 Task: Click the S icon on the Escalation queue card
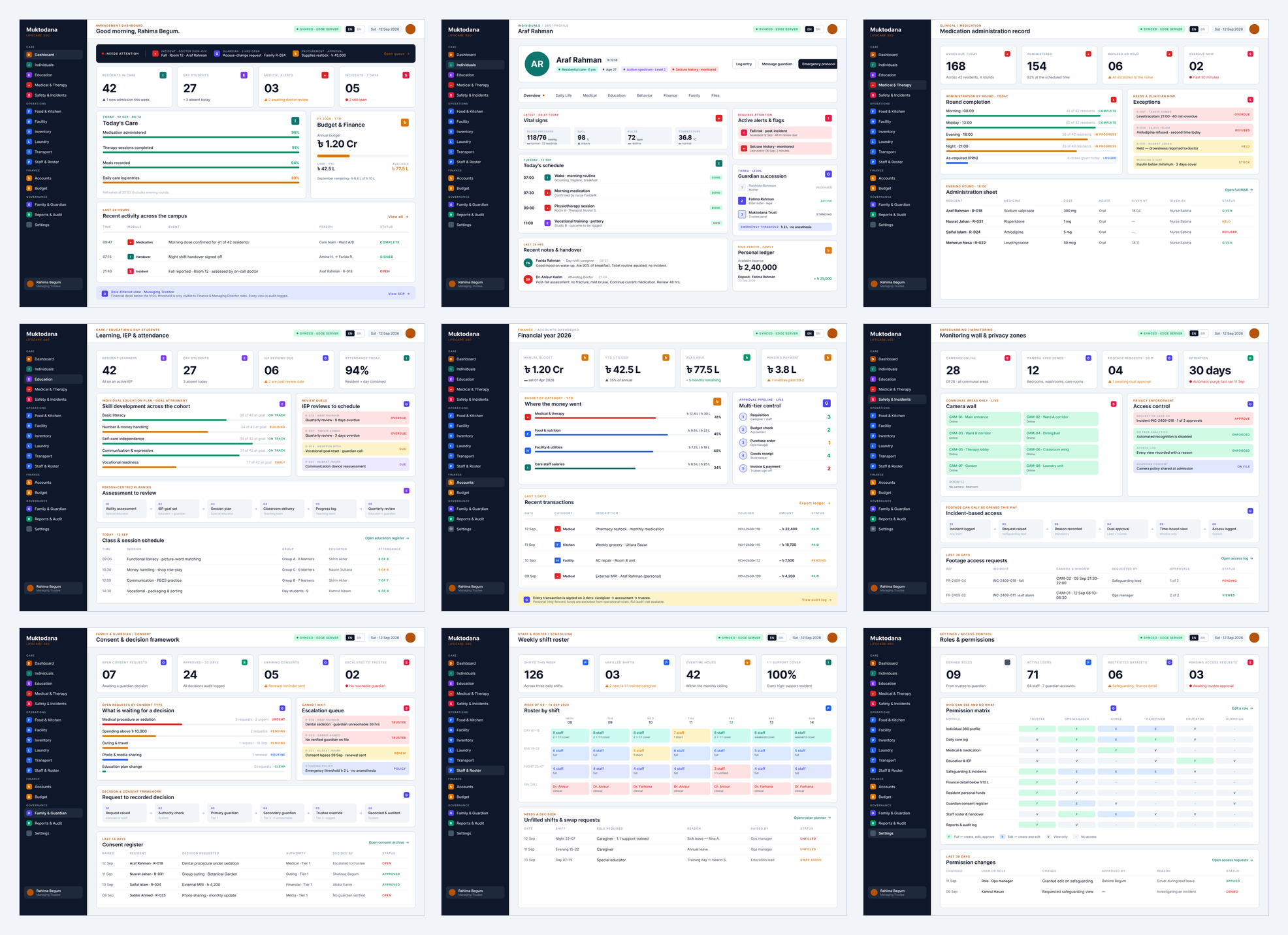tap(406, 708)
